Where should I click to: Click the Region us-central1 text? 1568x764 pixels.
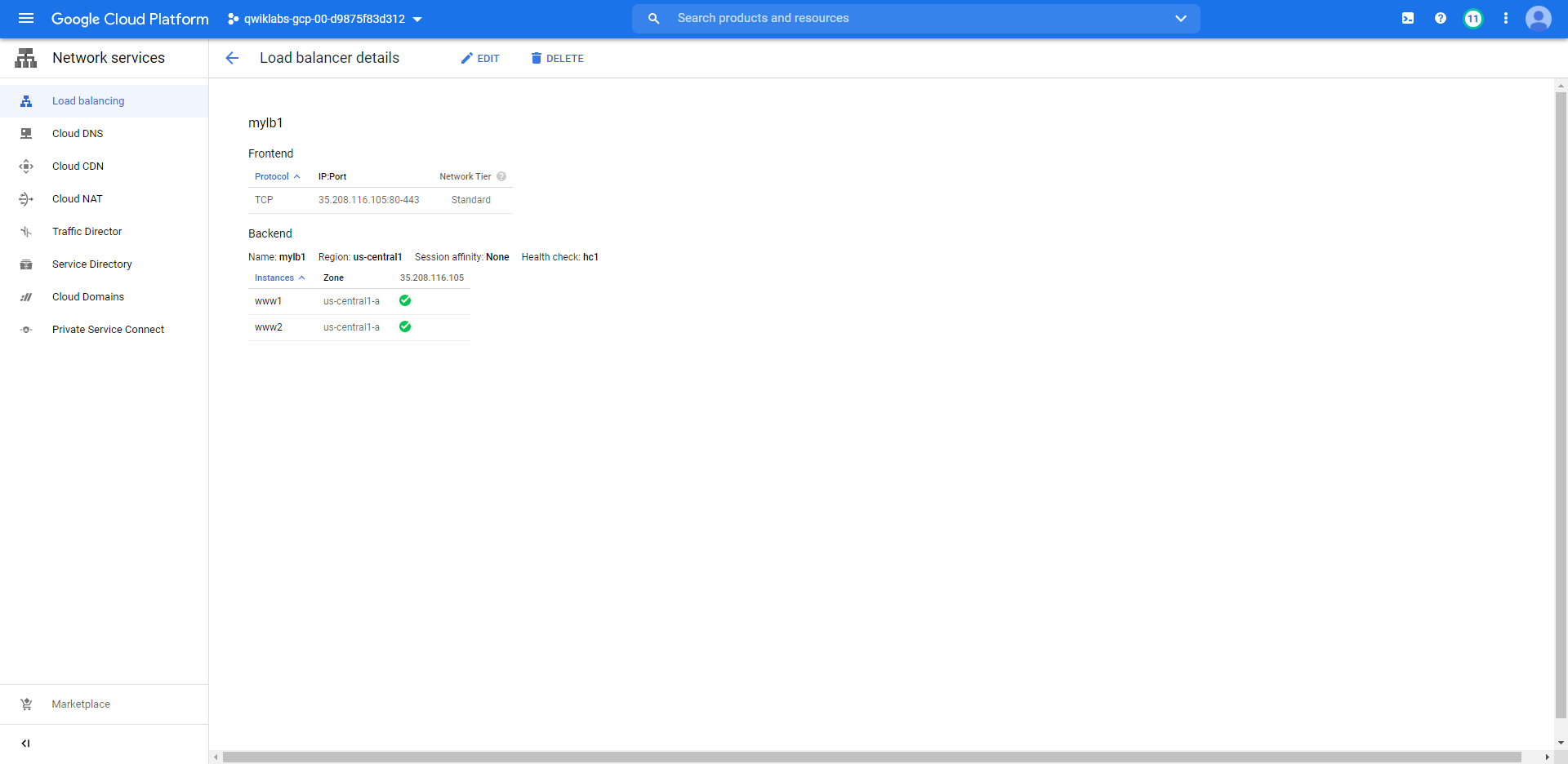click(x=360, y=257)
